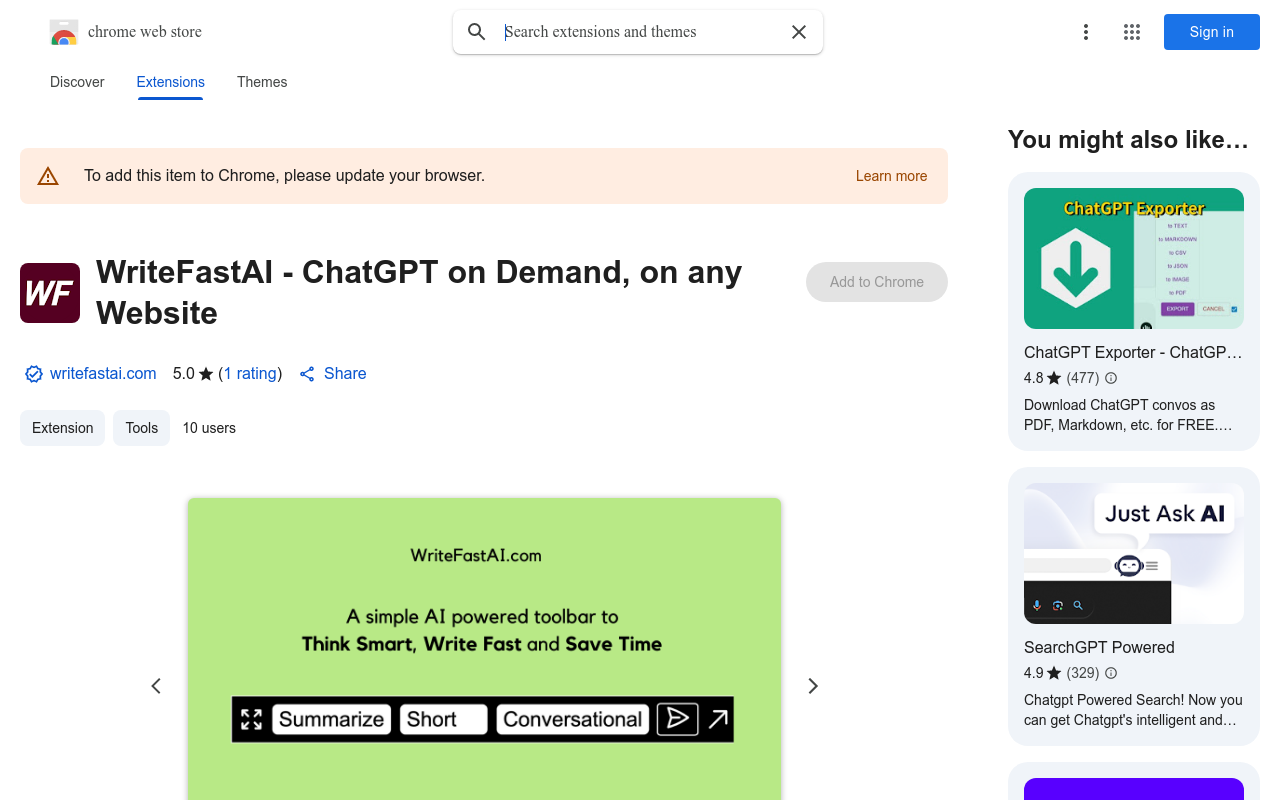Click the info icon beside the (329) rating count
This screenshot has height=800, width=1280.
[1111, 673]
